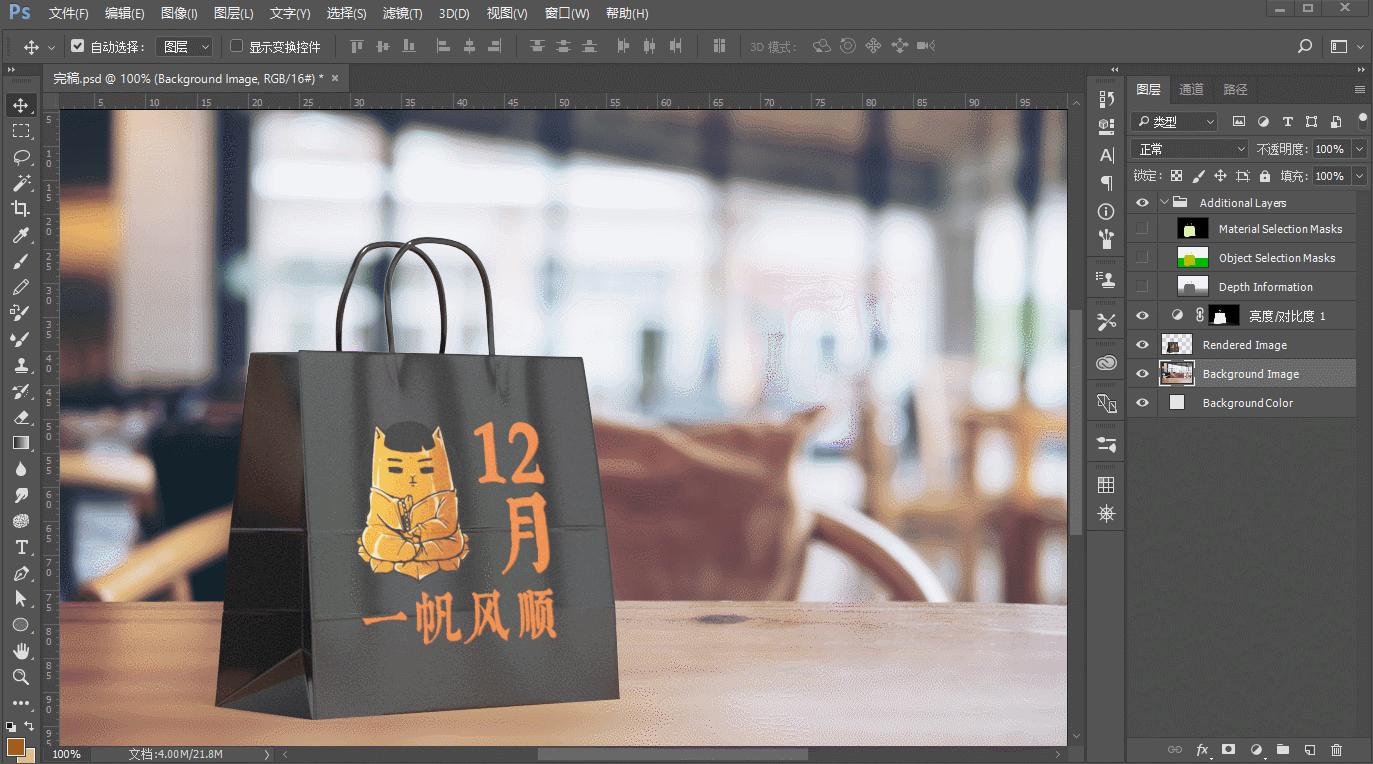Create a new layer

[1309, 749]
